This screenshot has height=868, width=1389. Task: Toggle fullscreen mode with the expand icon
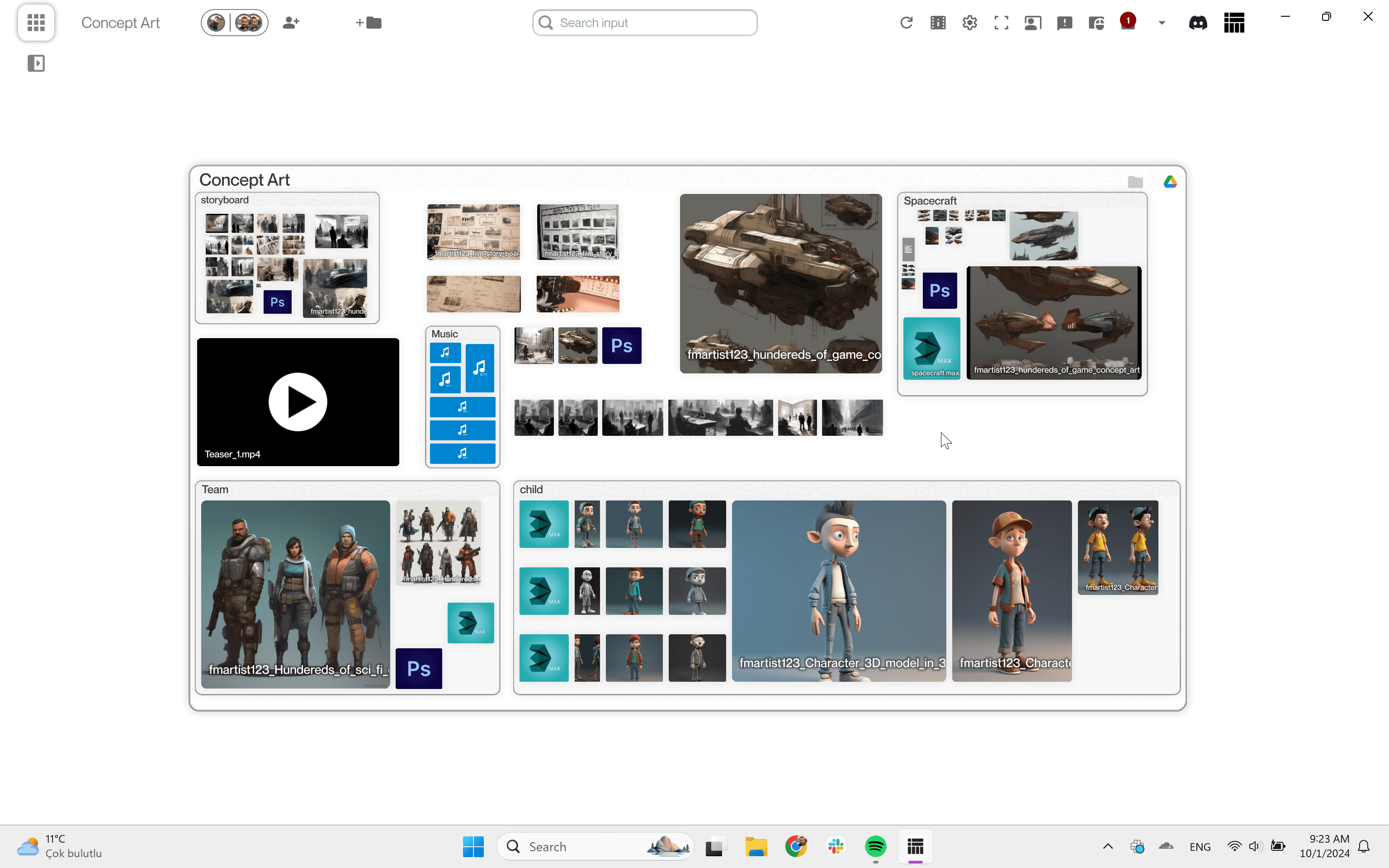click(1001, 23)
